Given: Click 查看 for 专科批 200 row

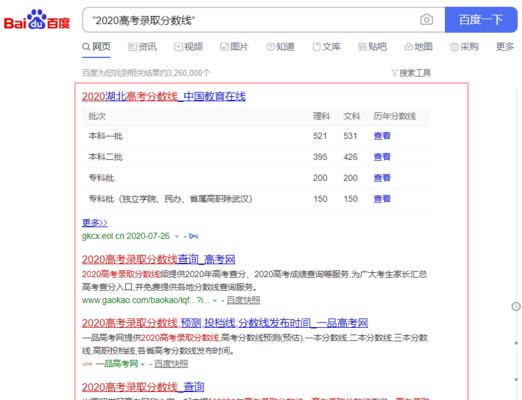Looking at the screenshot, I should point(382,178).
